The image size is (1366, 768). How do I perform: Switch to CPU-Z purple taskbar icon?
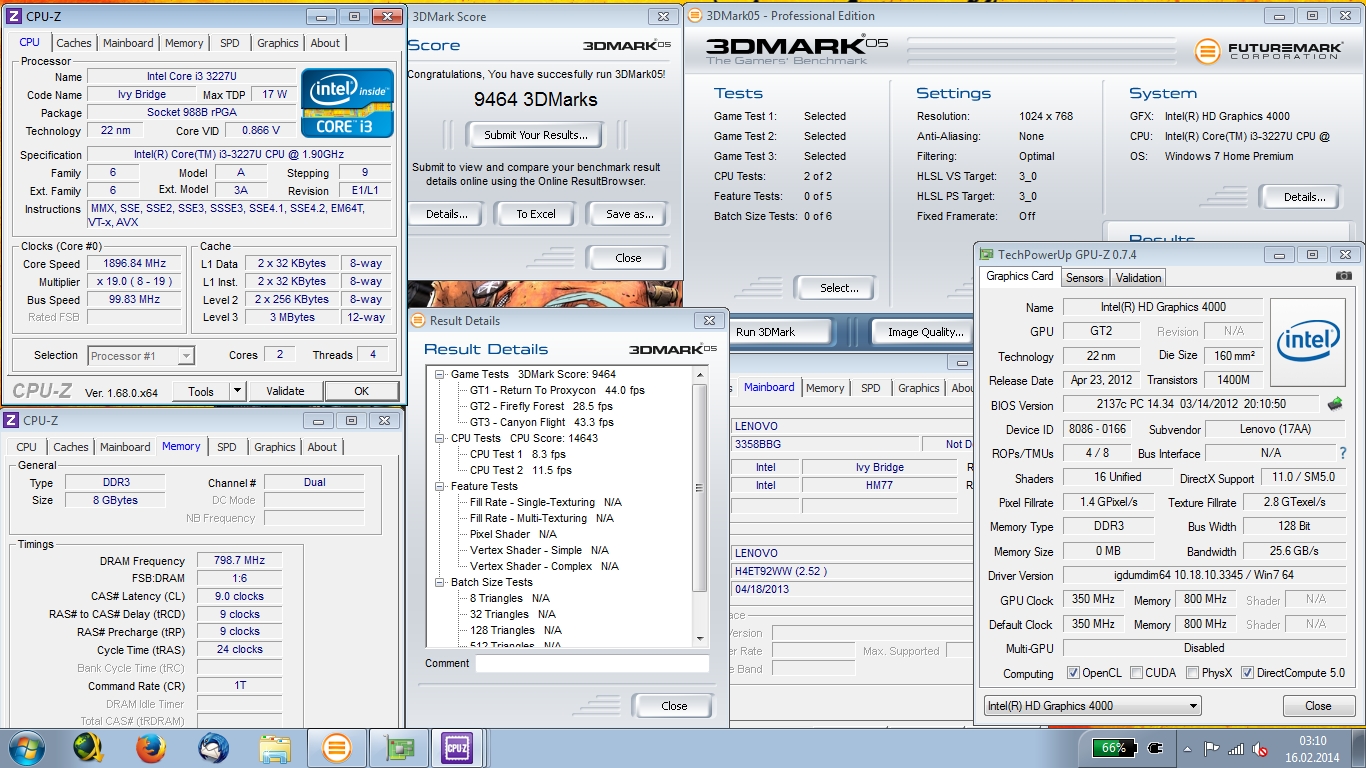458,748
